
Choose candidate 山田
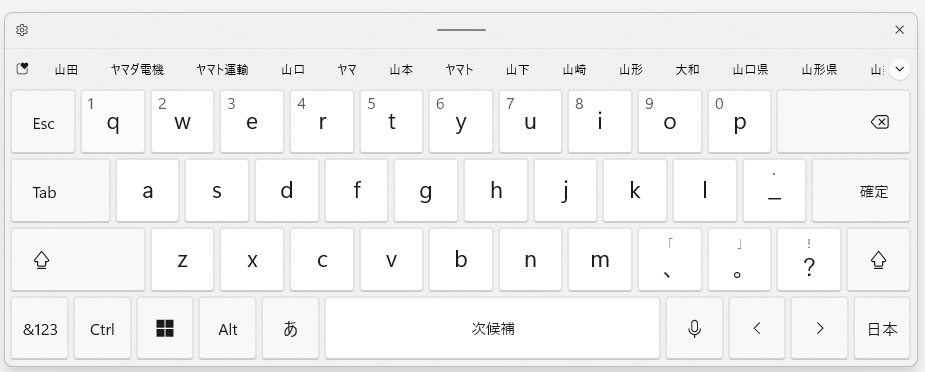coord(66,70)
